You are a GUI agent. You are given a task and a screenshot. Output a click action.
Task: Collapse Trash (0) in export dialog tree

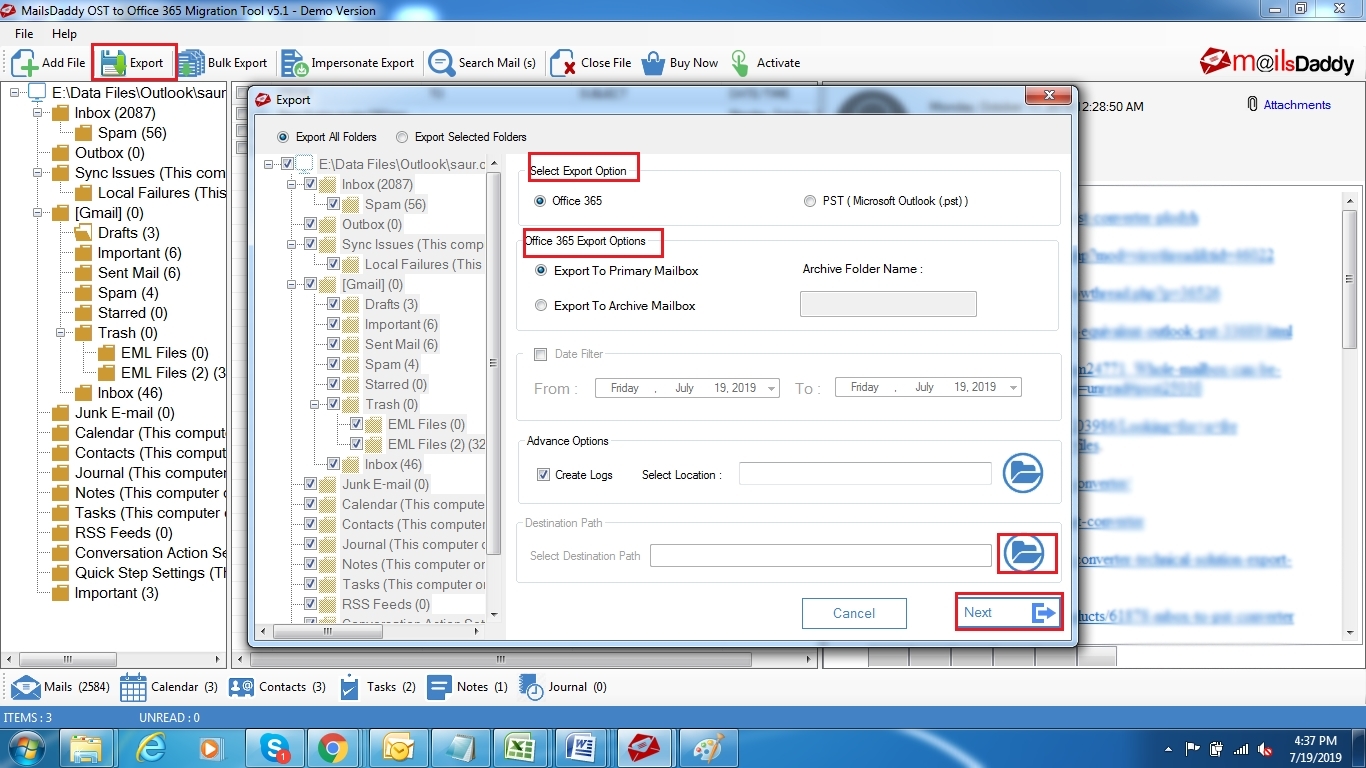316,404
